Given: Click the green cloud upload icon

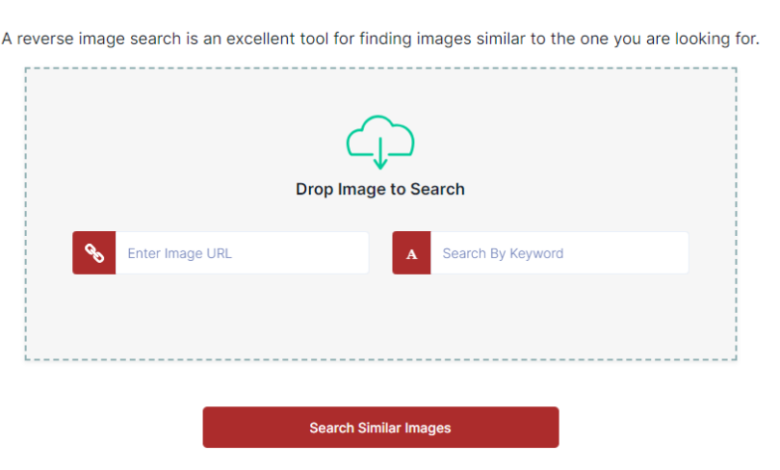Looking at the screenshot, I should [380, 142].
